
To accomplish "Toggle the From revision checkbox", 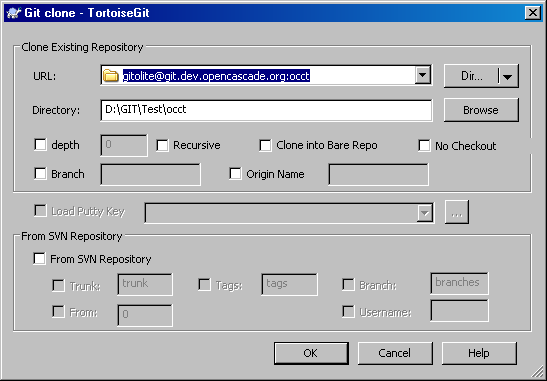I will [x=58, y=312].
